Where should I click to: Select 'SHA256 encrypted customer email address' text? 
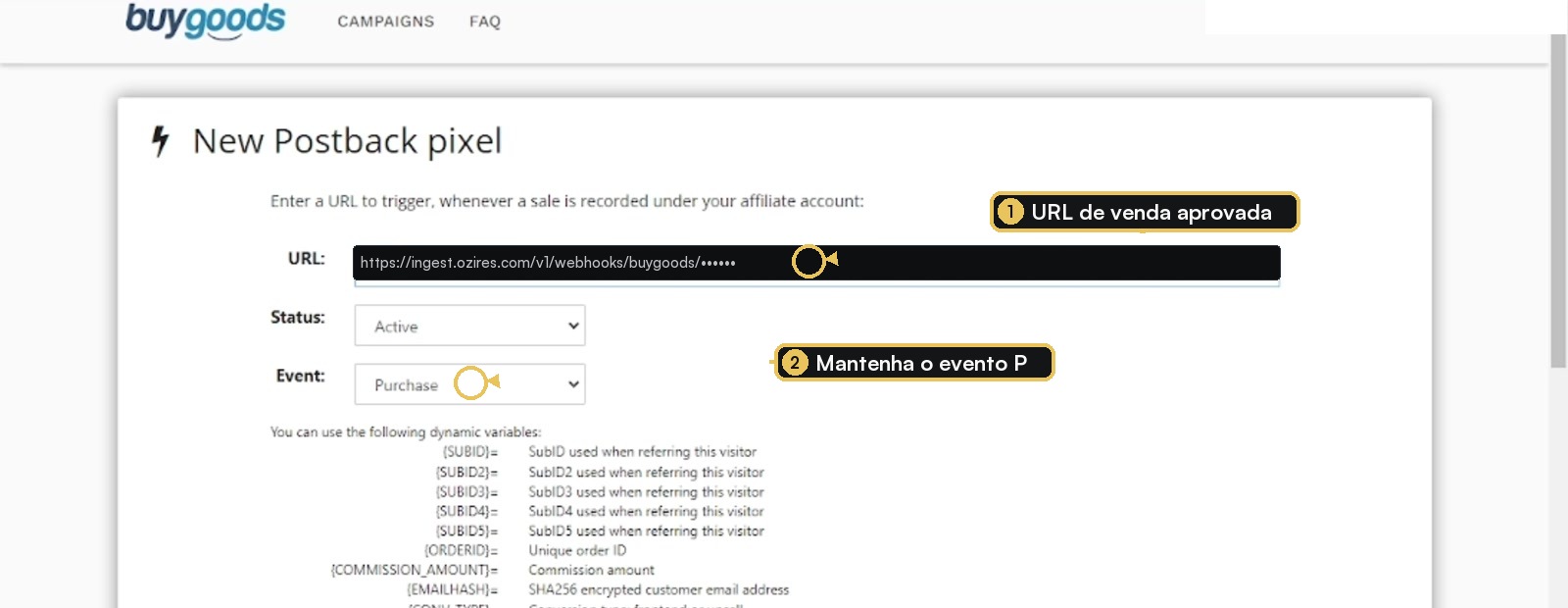tap(659, 590)
